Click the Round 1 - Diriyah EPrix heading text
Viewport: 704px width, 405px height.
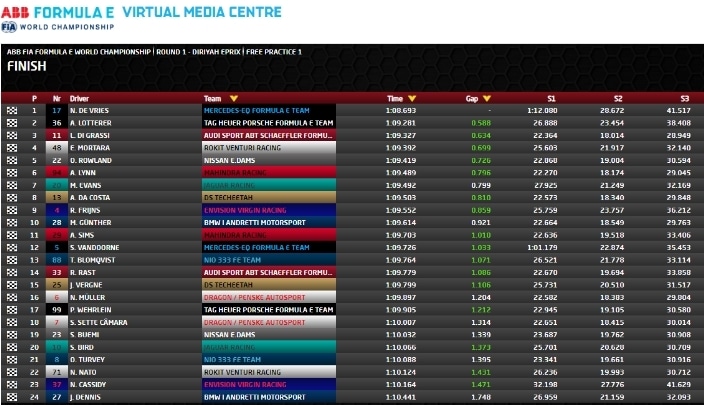198,52
